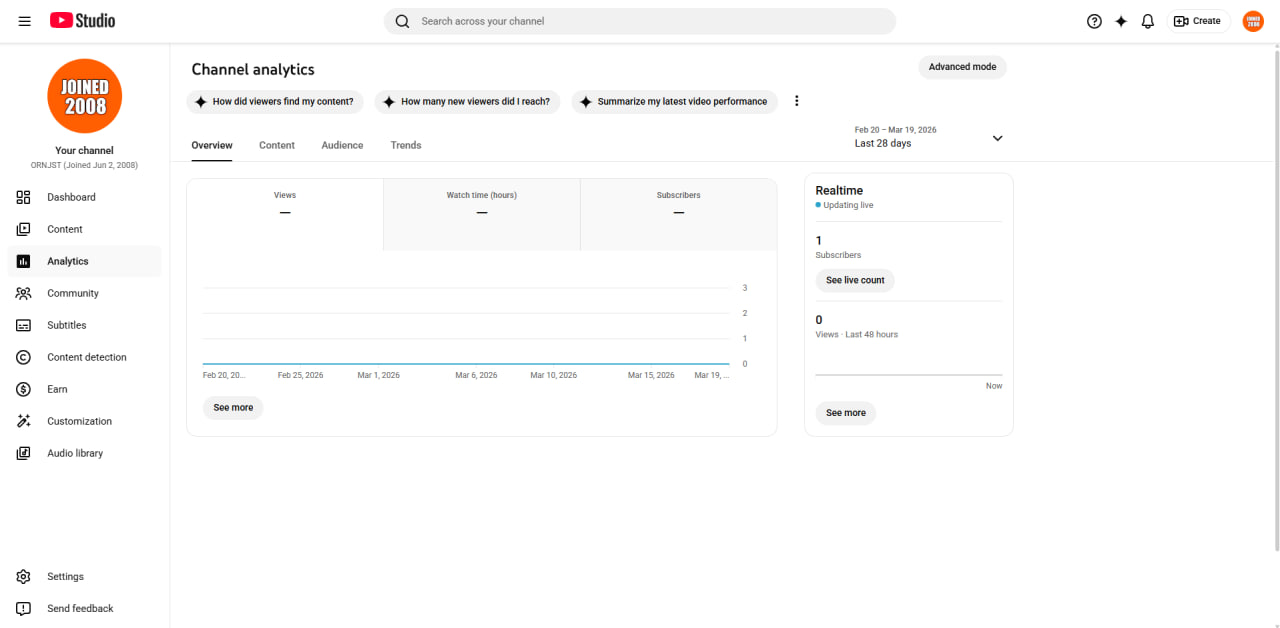This screenshot has width=1280, height=628.
Task: Click the 'Mar 10, 2026' chart axis label
Action: coord(553,375)
